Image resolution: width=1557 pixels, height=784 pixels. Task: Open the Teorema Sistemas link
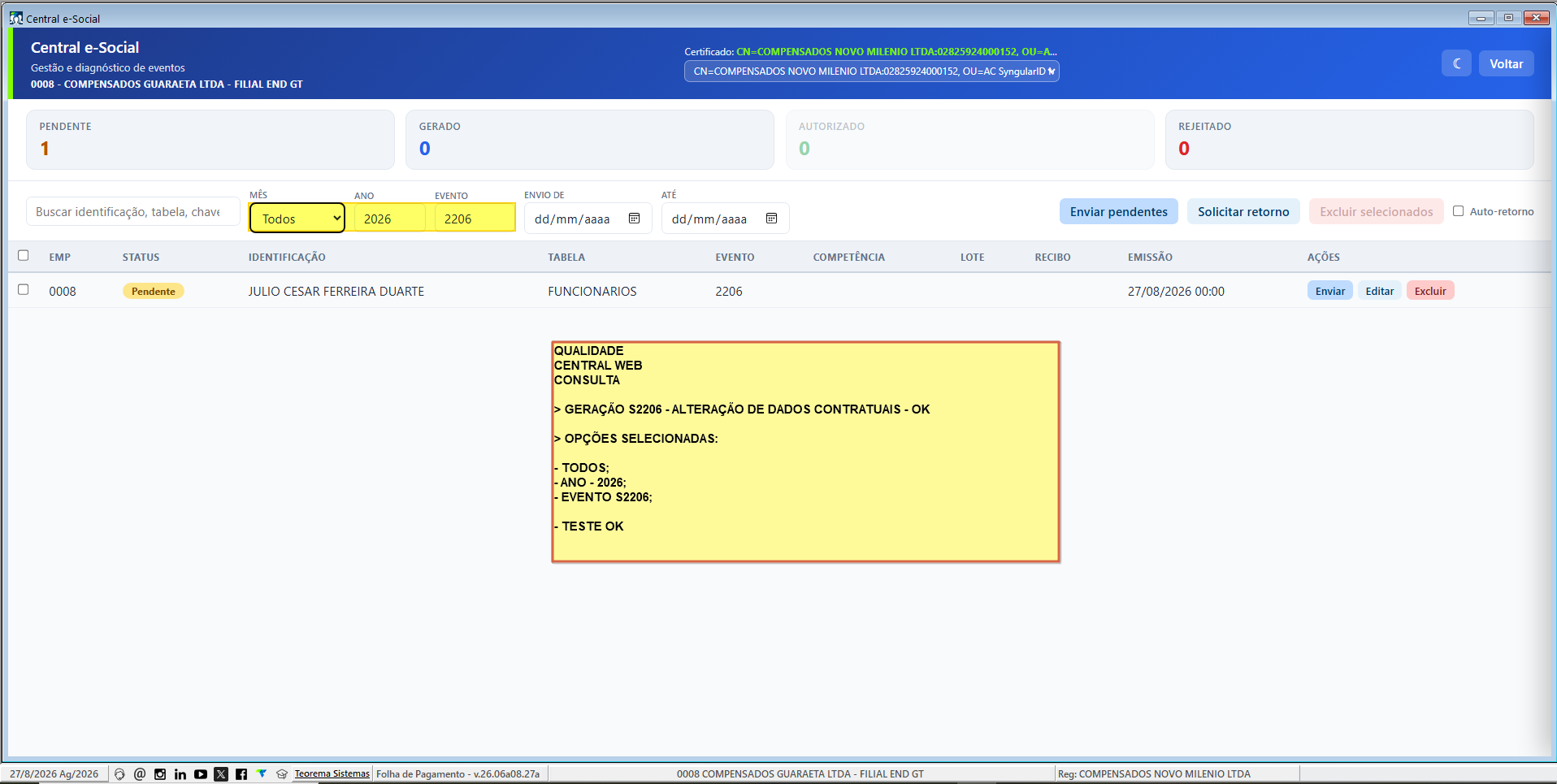tap(332, 773)
